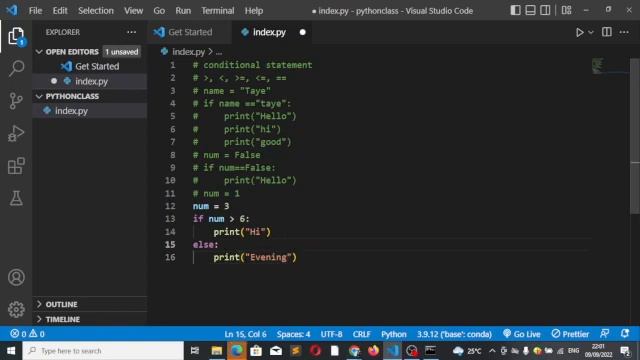640x360 pixels.
Task: Open the Go menu
Action: (x=159, y=11)
